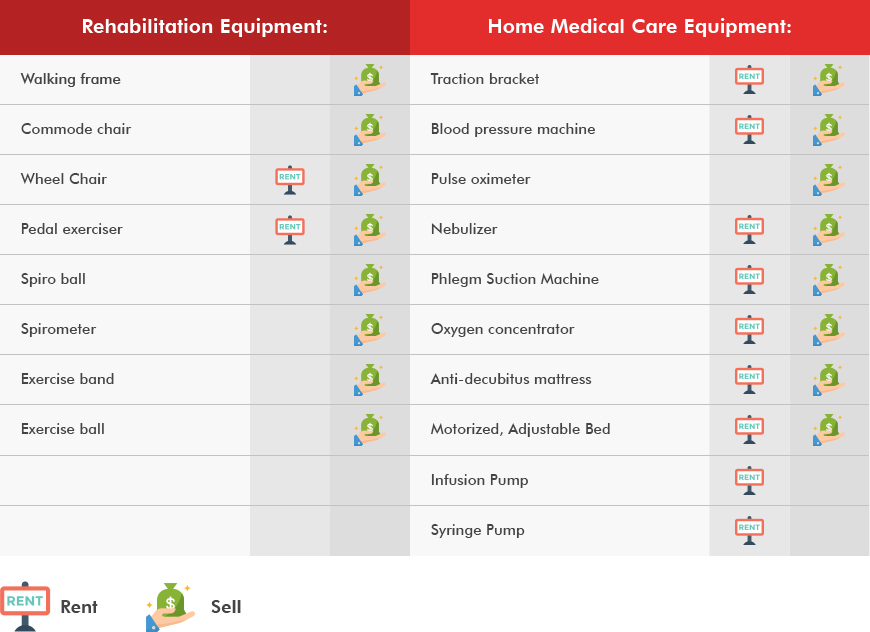Viewport: 870px width, 632px height.
Task: Click the Blood pressure machine label
Action: [x=513, y=129]
